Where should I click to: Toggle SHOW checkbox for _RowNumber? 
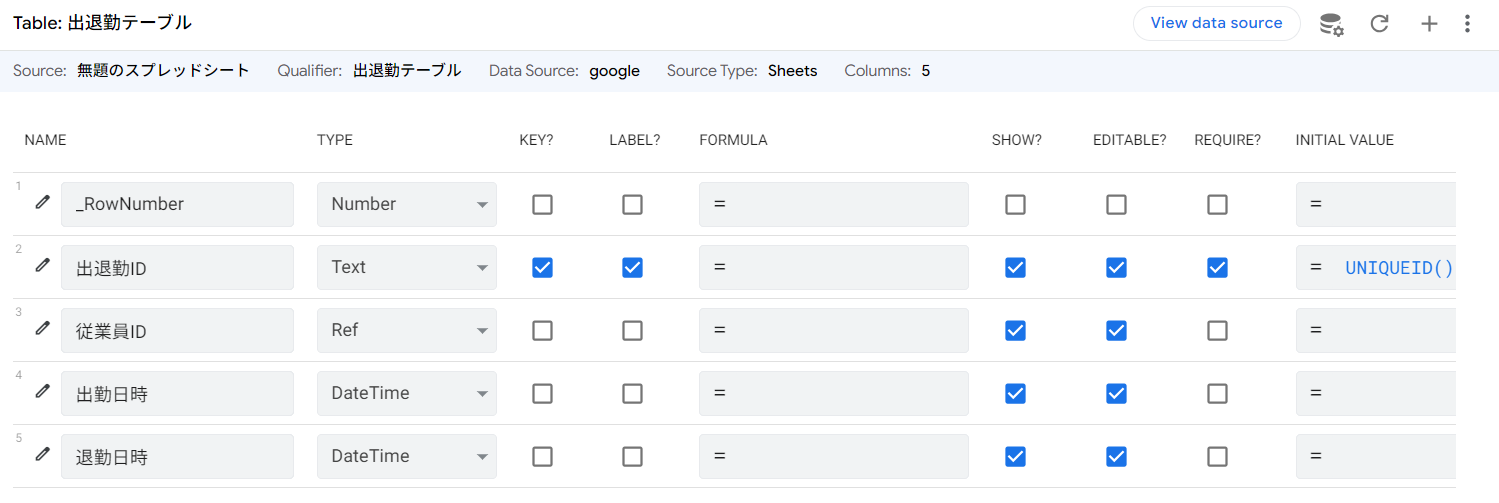coord(1015,204)
